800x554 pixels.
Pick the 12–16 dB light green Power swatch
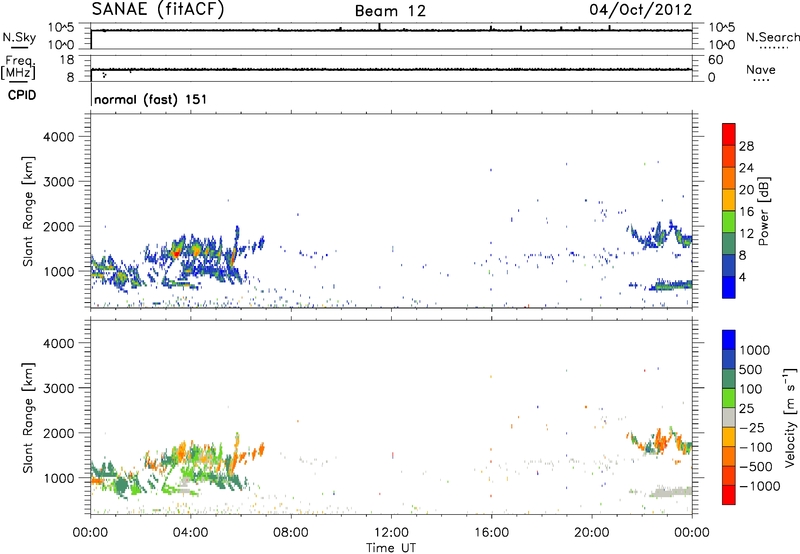[x=729, y=221]
